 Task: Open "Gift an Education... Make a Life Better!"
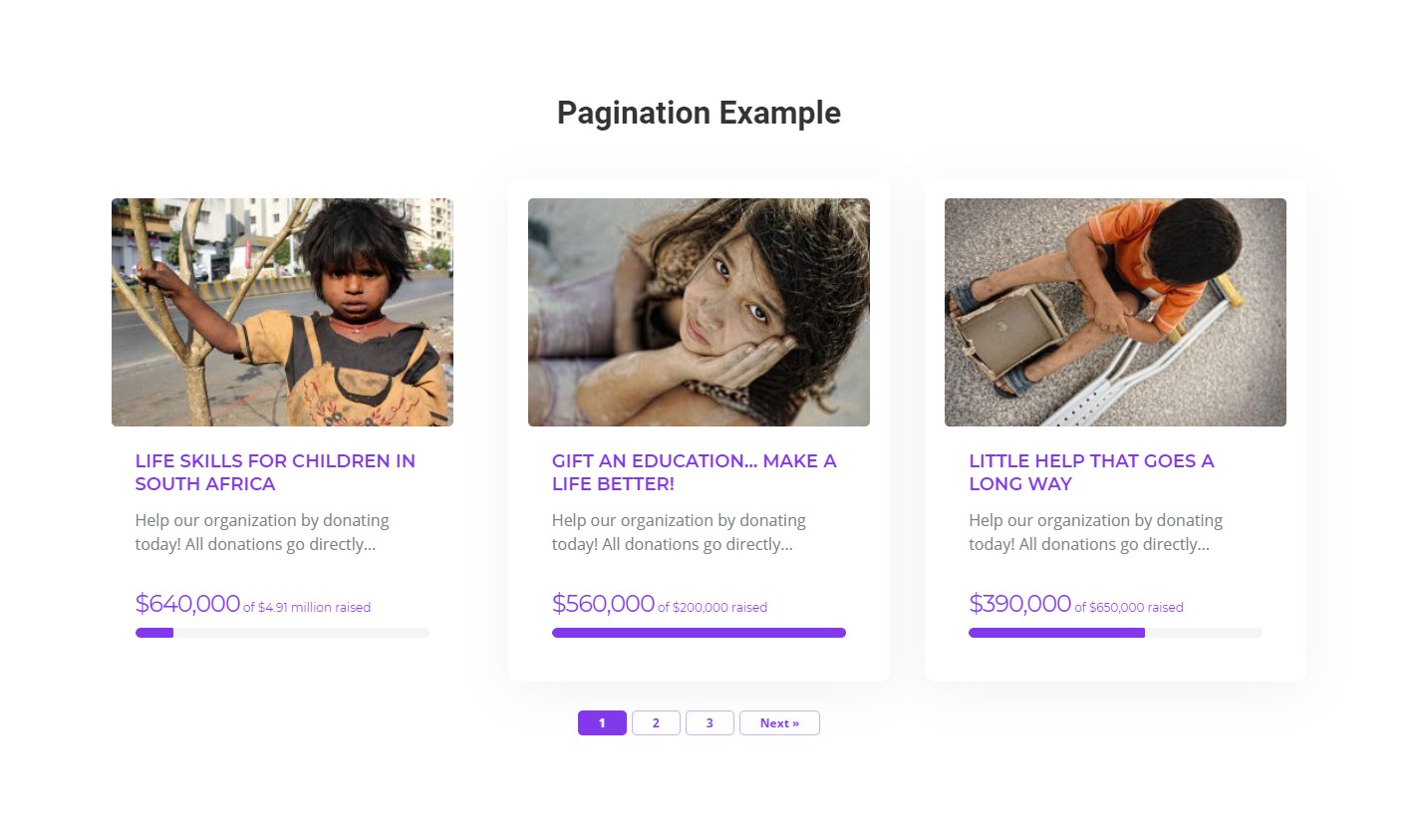694,472
